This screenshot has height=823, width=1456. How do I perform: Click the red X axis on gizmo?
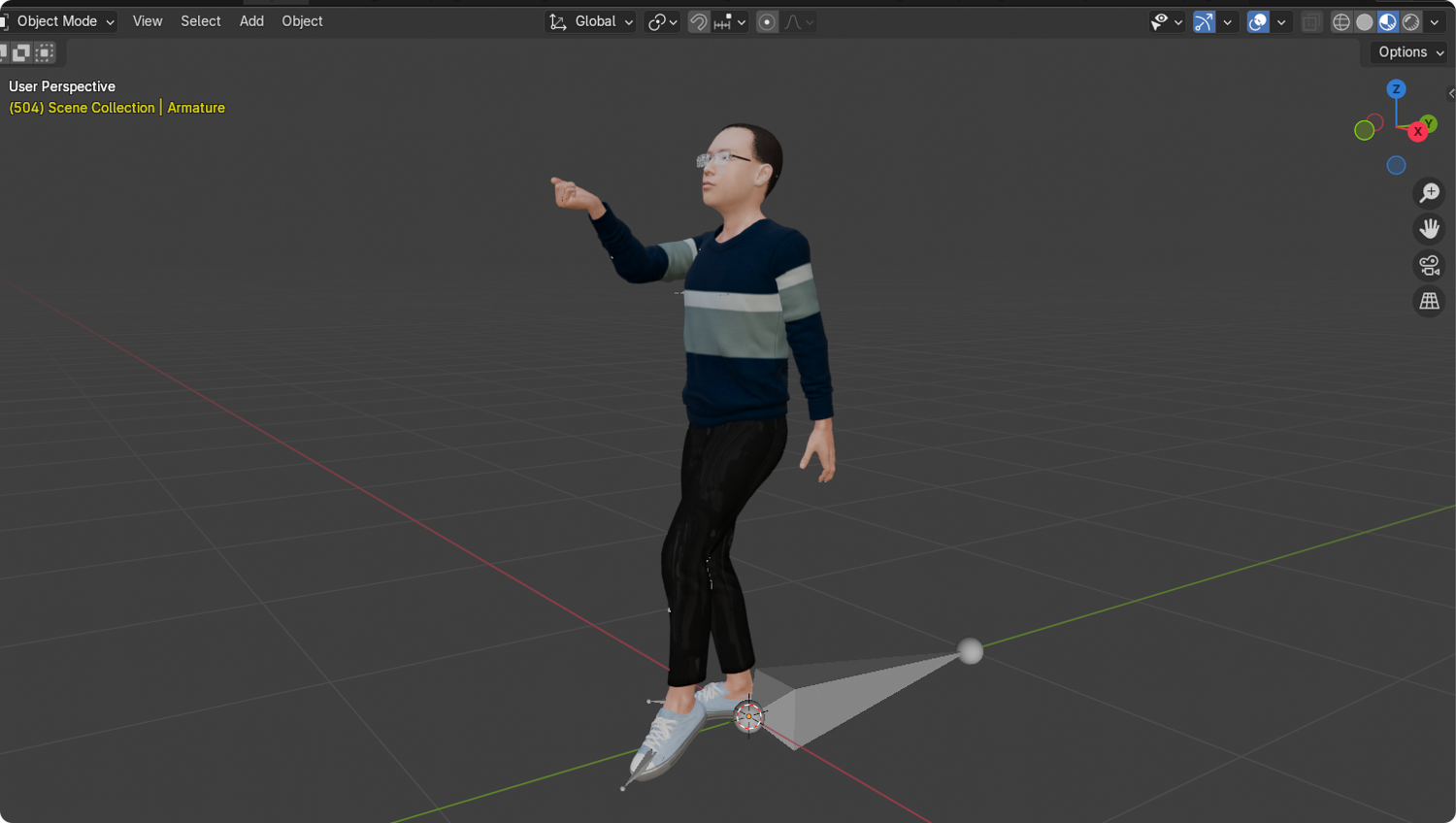click(x=1417, y=131)
